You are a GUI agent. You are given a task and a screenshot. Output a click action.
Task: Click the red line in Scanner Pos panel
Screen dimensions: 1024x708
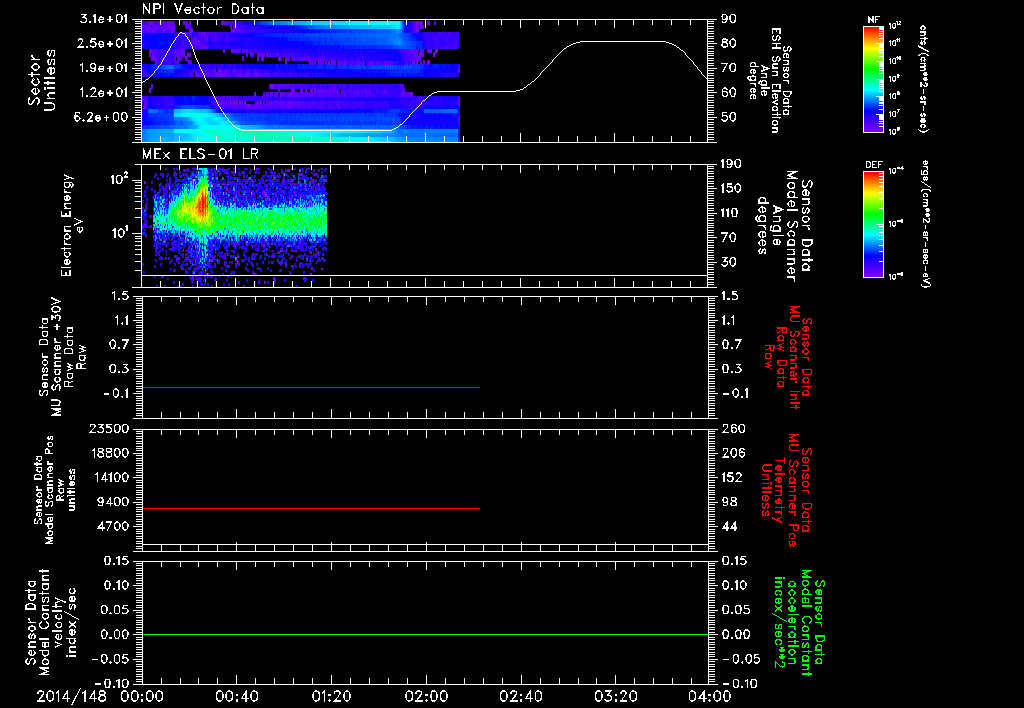[311, 508]
